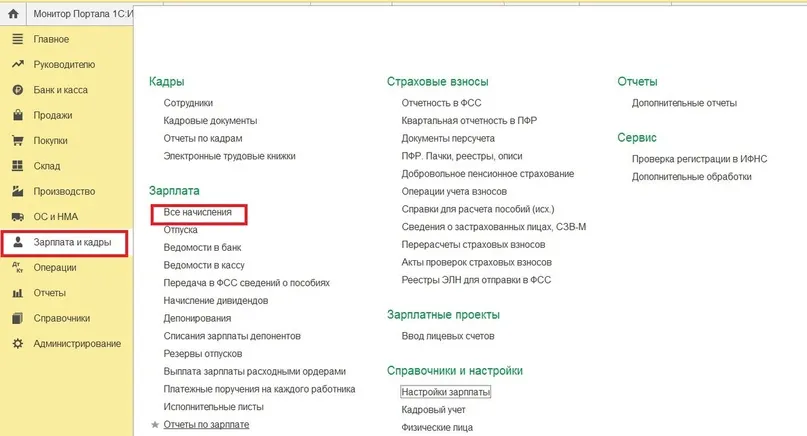The image size is (807, 436).
Task: Open Отчетность в ФСС
Action: (442, 103)
